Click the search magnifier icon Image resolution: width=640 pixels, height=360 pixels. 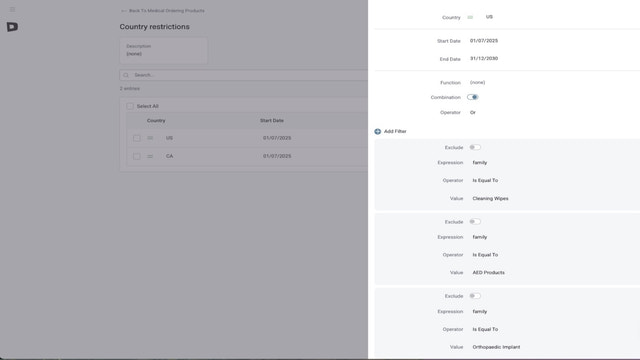126,75
